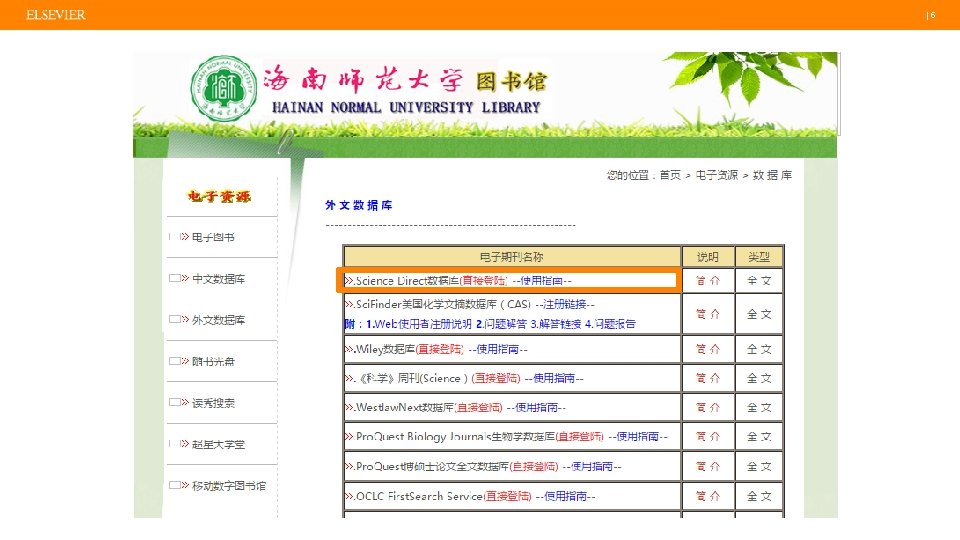960x540 pixels.
Task: Click 全文 in the WestlawNext row
Action: point(759,407)
